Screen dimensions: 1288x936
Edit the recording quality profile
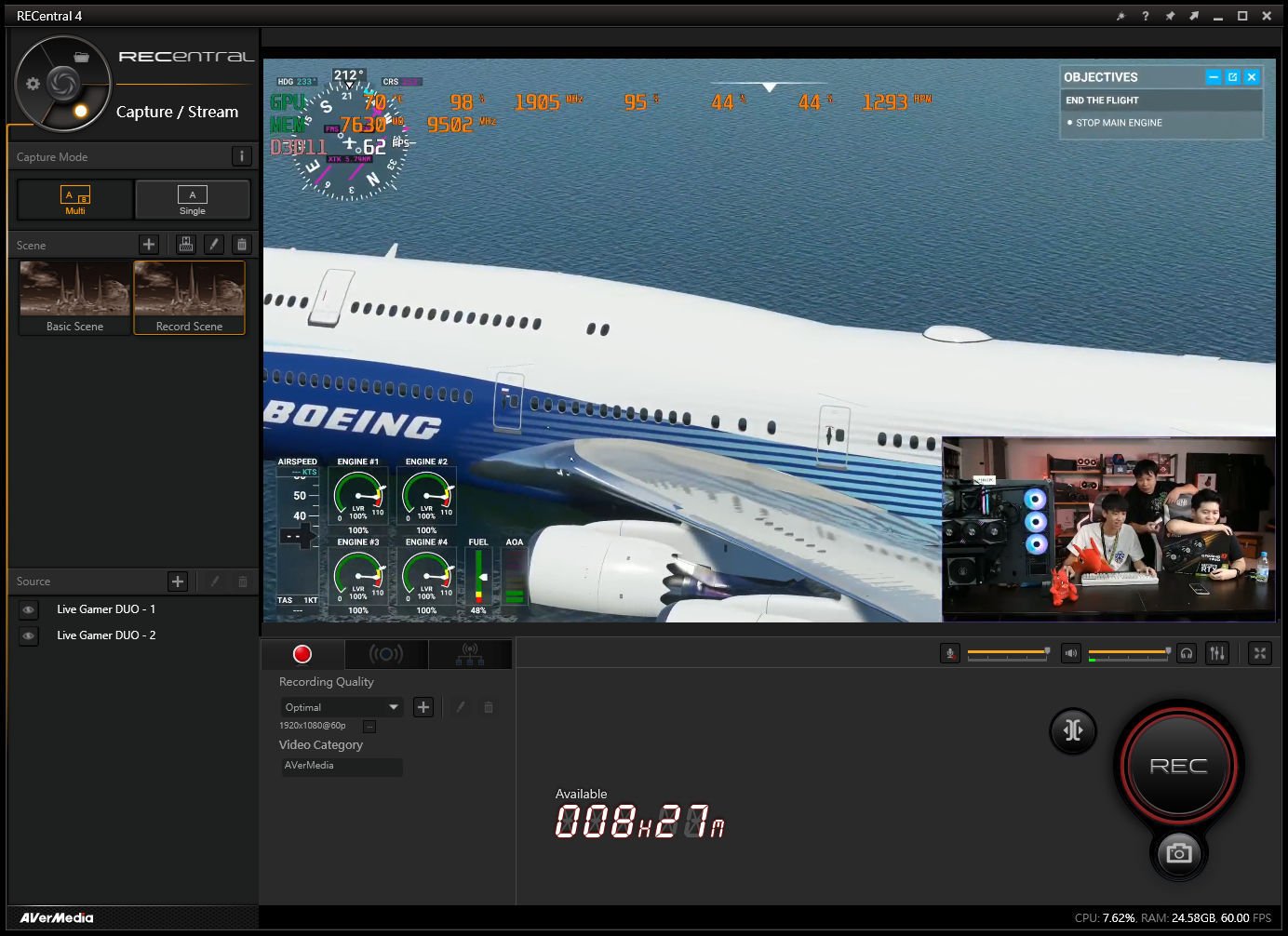pyautogui.click(x=460, y=707)
